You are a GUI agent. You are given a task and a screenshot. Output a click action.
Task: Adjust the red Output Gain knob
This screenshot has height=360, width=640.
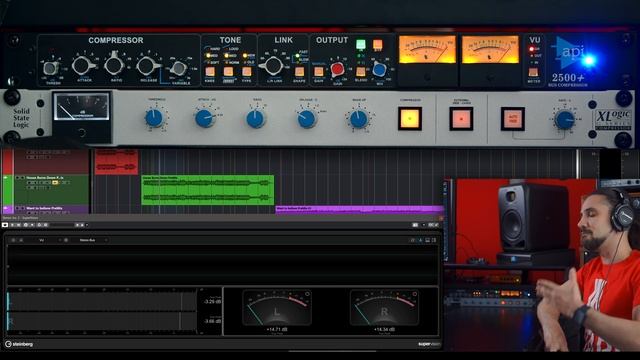338,69
